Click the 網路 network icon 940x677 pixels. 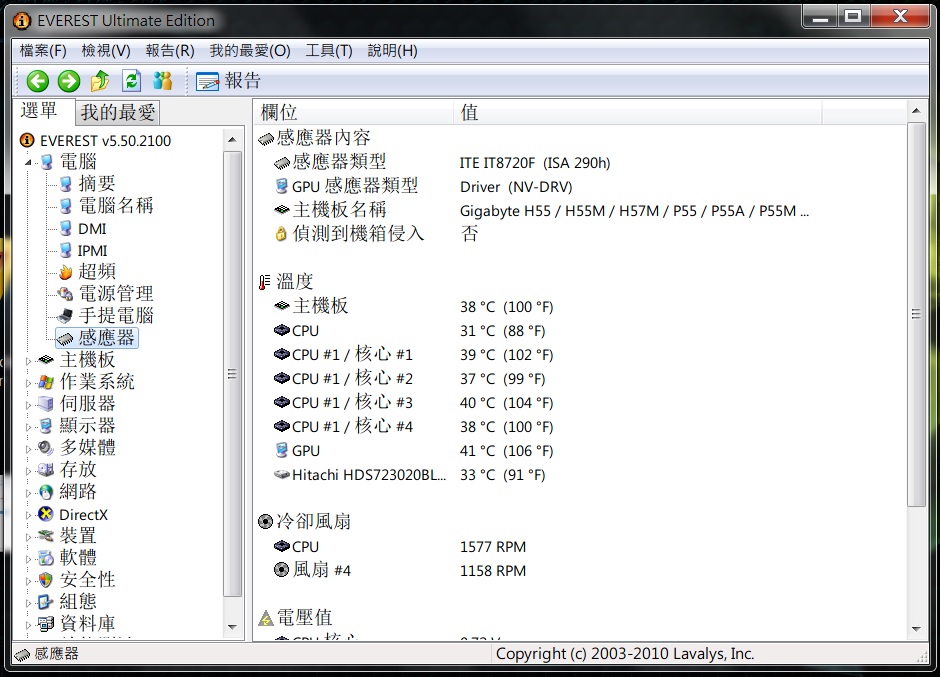46,492
